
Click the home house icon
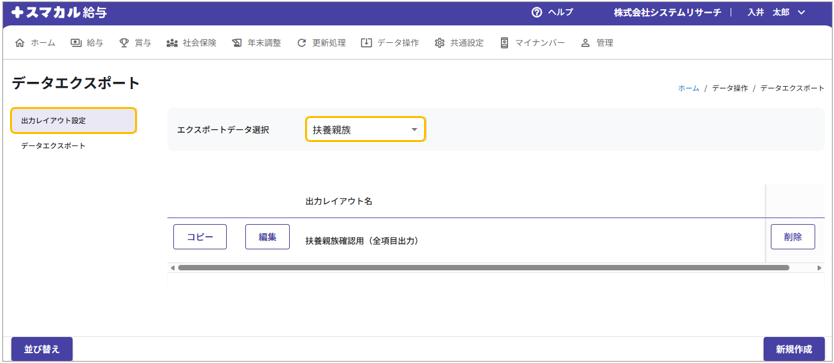tap(20, 44)
